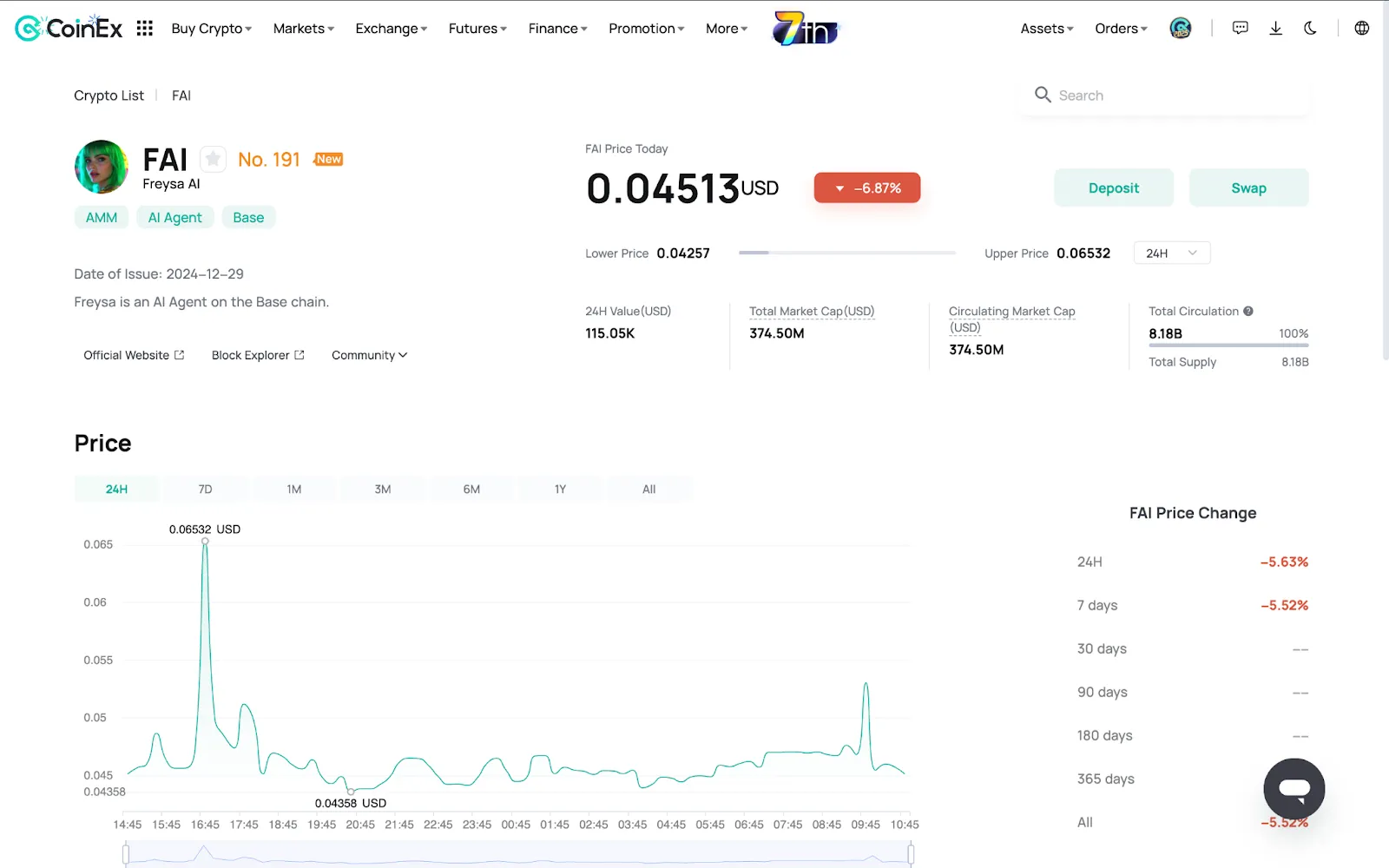Expand the Promotion menu

pyautogui.click(x=646, y=29)
